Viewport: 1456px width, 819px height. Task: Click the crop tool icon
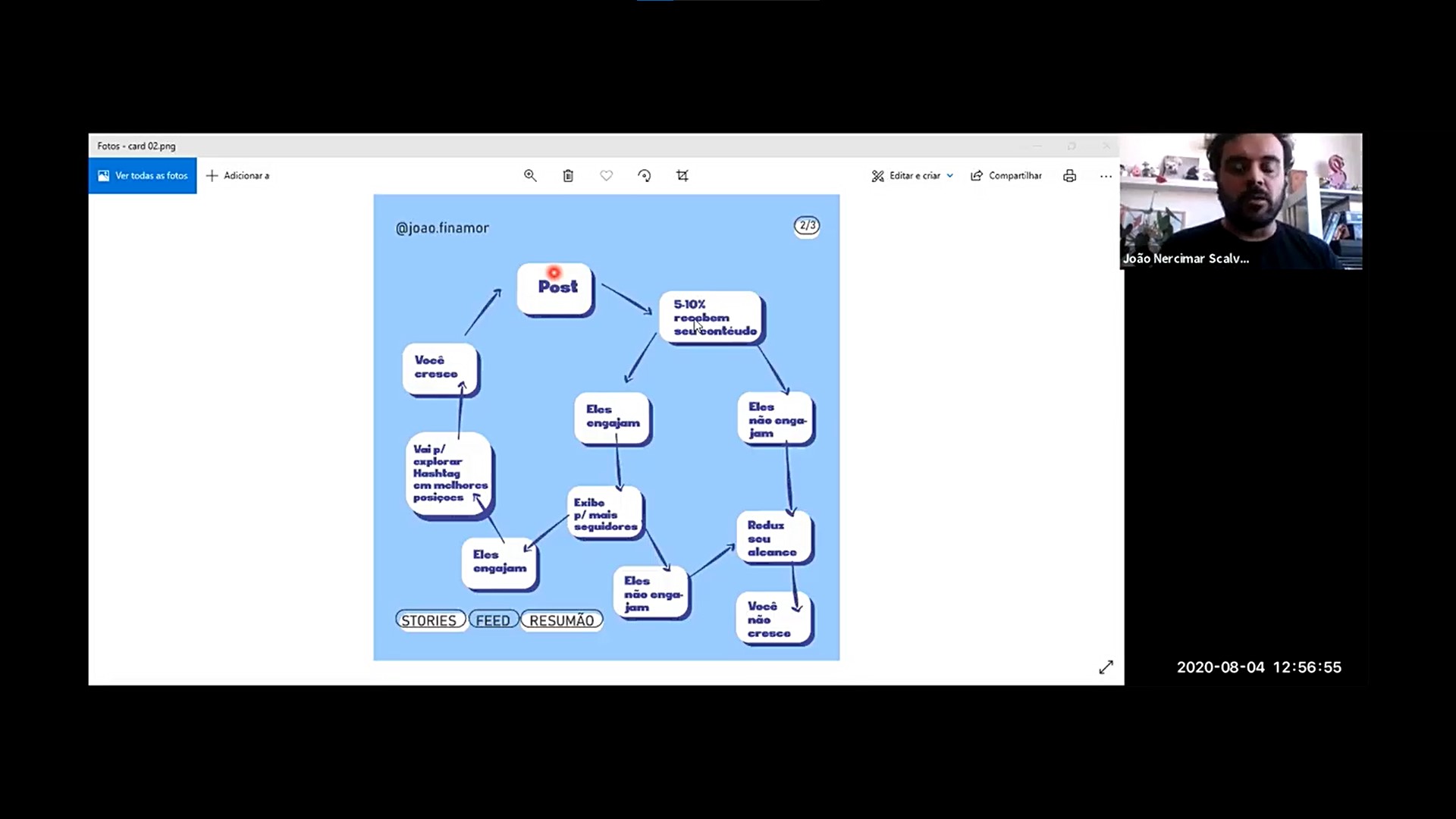click(682, 175)
